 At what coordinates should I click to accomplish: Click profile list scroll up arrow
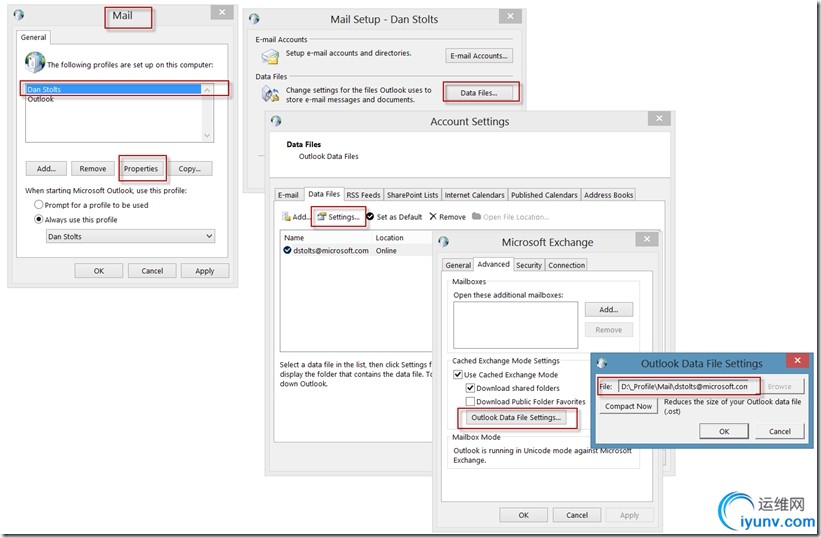pos(207,90)
